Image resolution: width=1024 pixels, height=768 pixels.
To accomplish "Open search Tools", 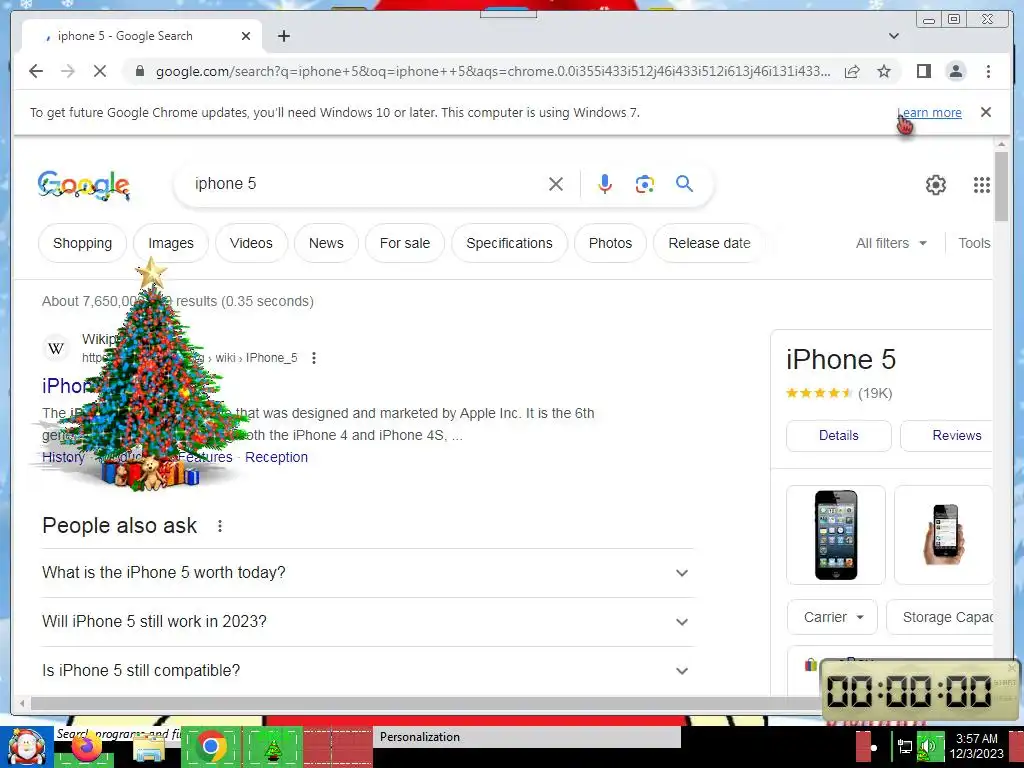I will (x=974, y=243).
